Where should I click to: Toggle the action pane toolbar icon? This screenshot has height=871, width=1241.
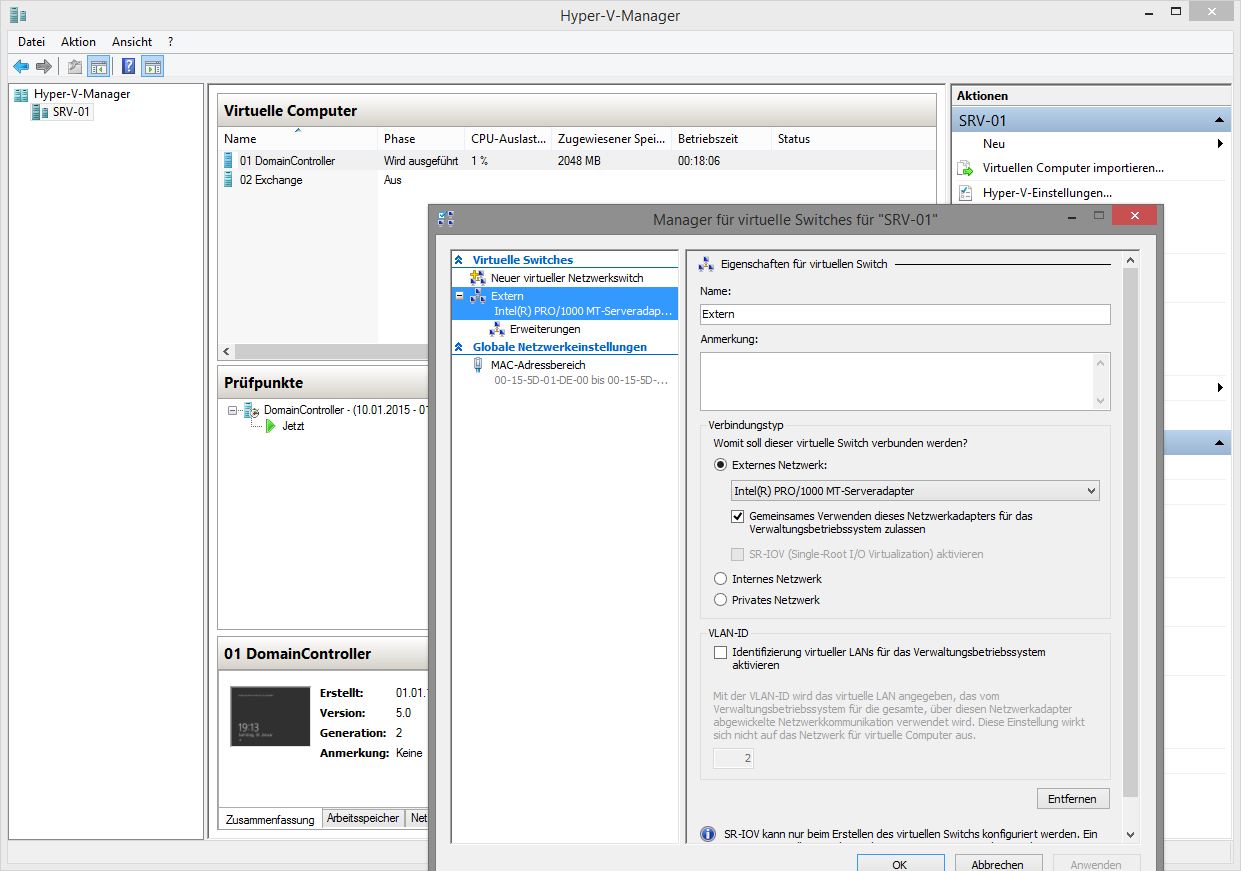(x=152, y=67)
